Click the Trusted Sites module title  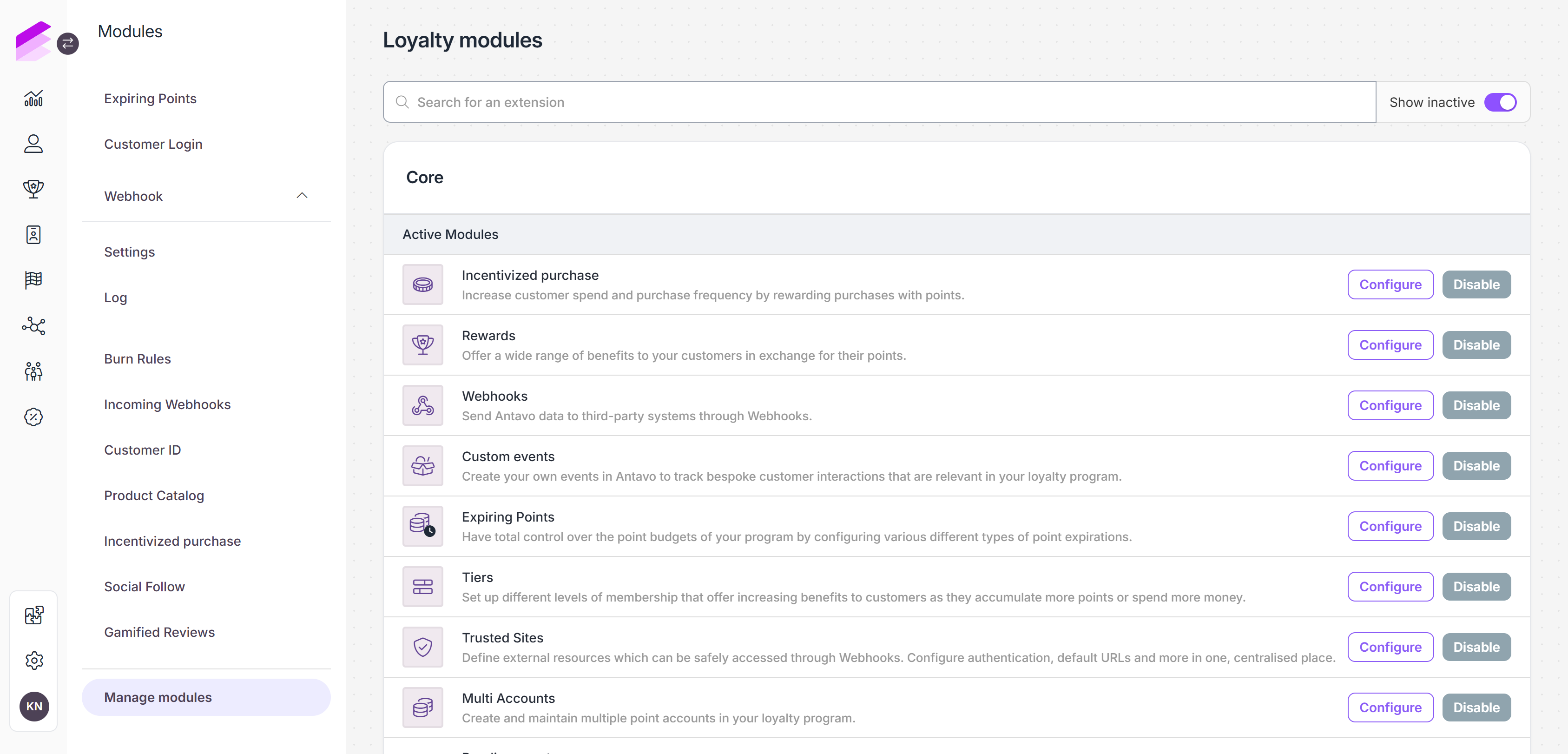point(503,638)
